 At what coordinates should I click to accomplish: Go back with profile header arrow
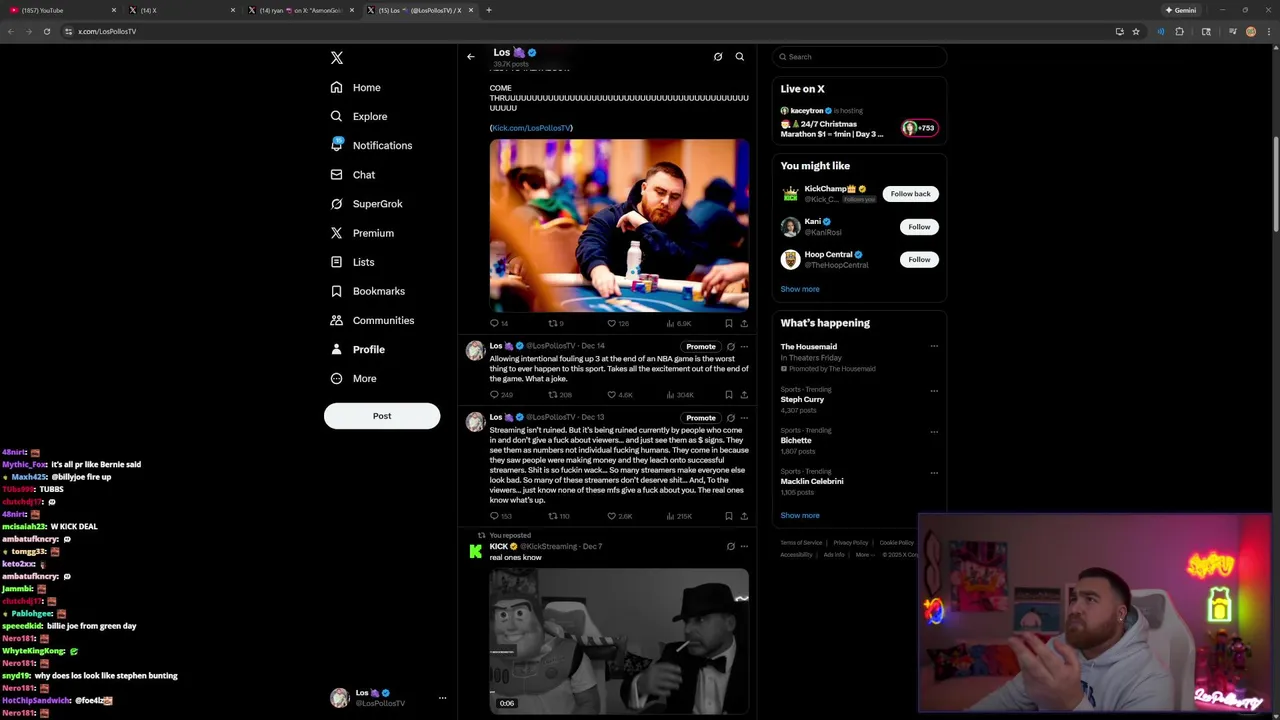471,57
